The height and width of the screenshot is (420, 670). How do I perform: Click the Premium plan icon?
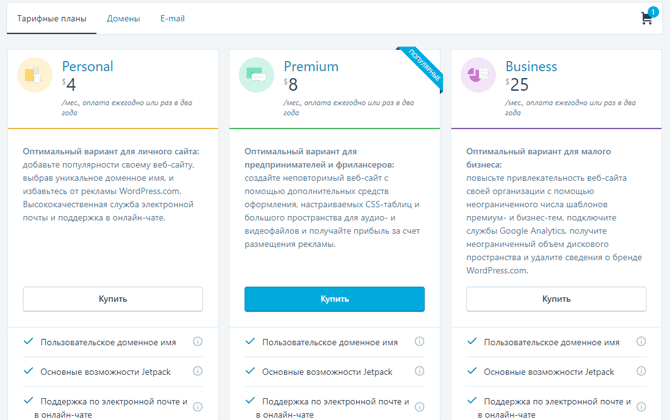[256, 75]
